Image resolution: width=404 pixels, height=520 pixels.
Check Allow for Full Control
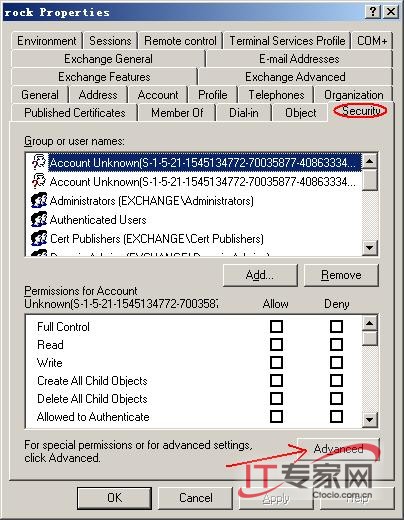click(276, 326)
